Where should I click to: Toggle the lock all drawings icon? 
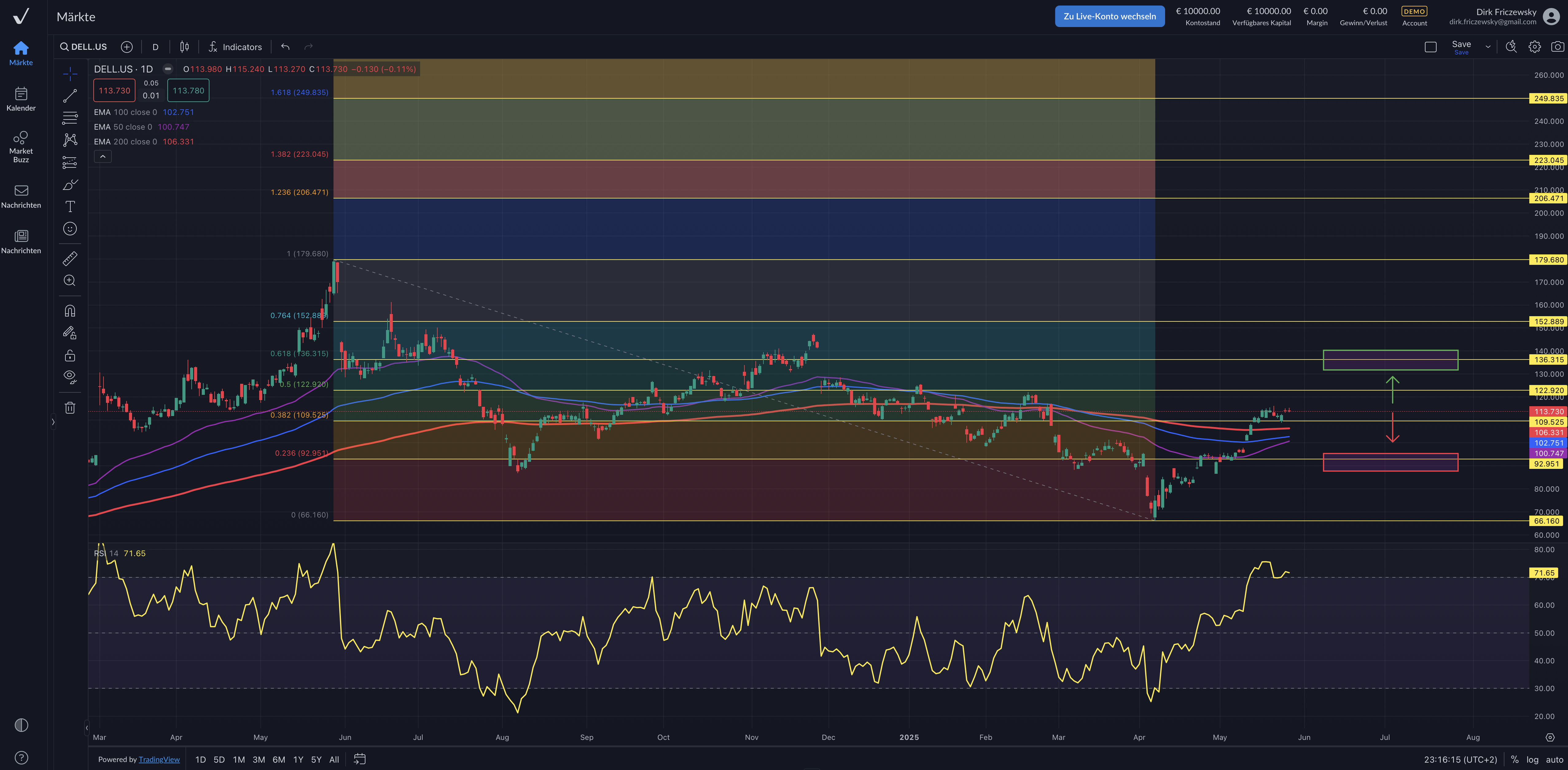point(70,355)
